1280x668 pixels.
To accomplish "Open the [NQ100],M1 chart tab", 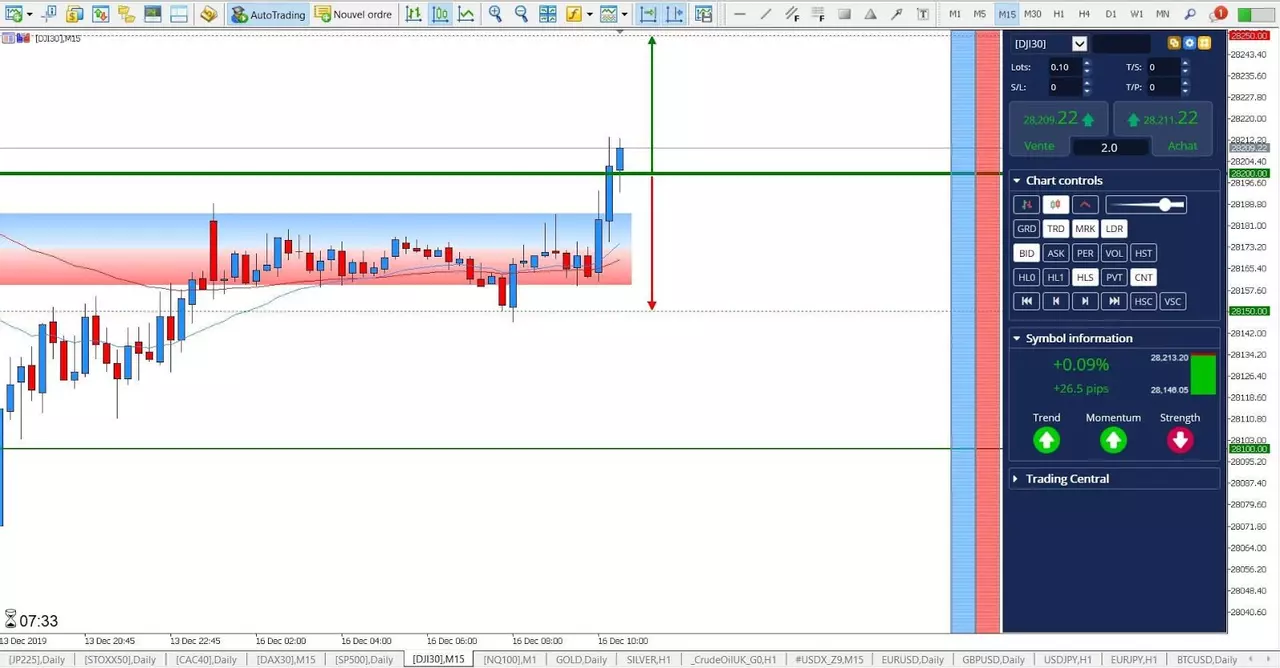I will tap(510, 660).
